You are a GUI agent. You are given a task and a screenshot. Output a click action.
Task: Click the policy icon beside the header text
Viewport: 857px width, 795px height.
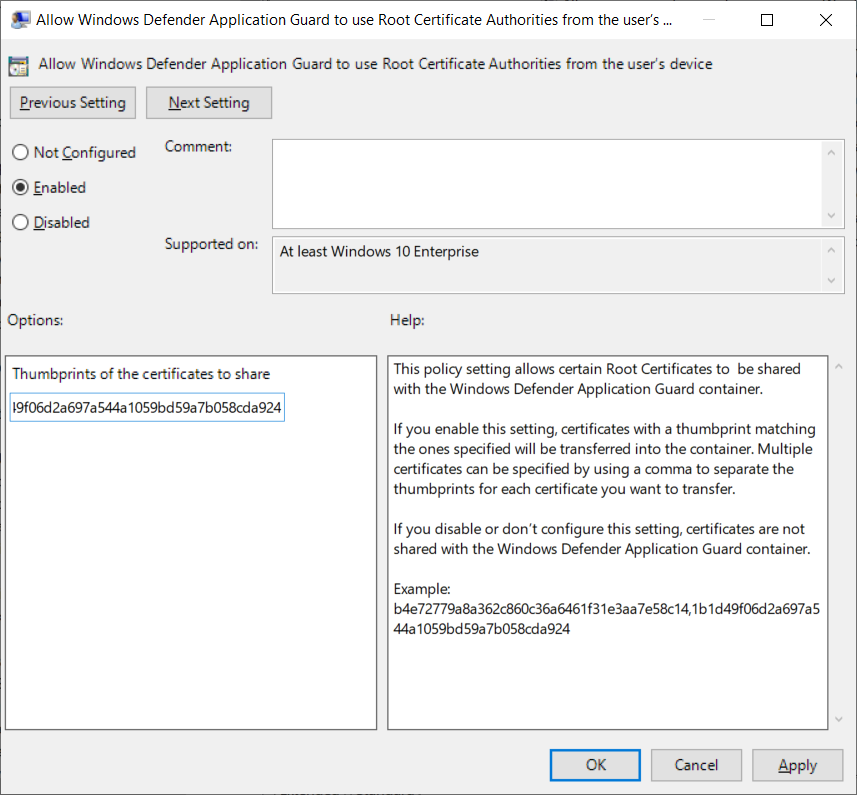pos(17,64)
